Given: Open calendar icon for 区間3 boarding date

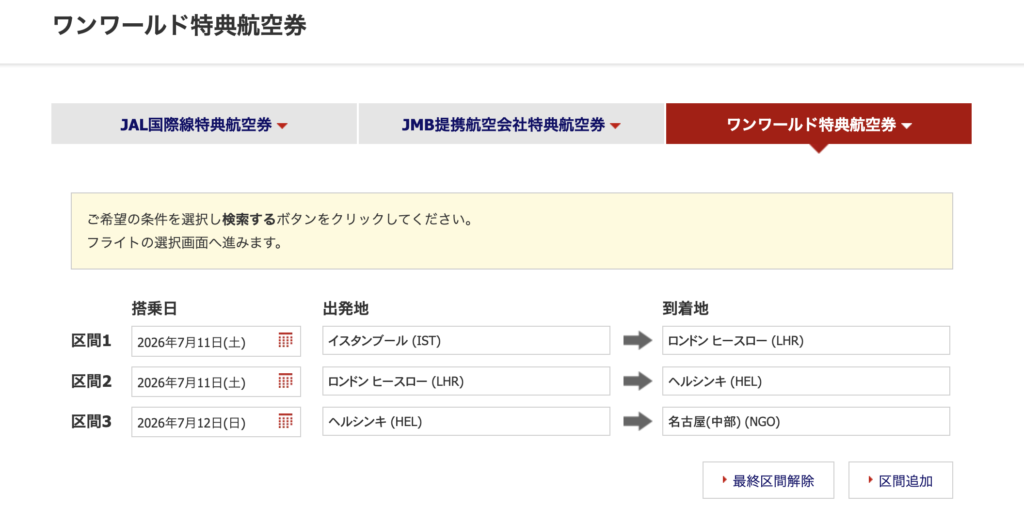Looking at the screenshot, I should click(285, 421).
